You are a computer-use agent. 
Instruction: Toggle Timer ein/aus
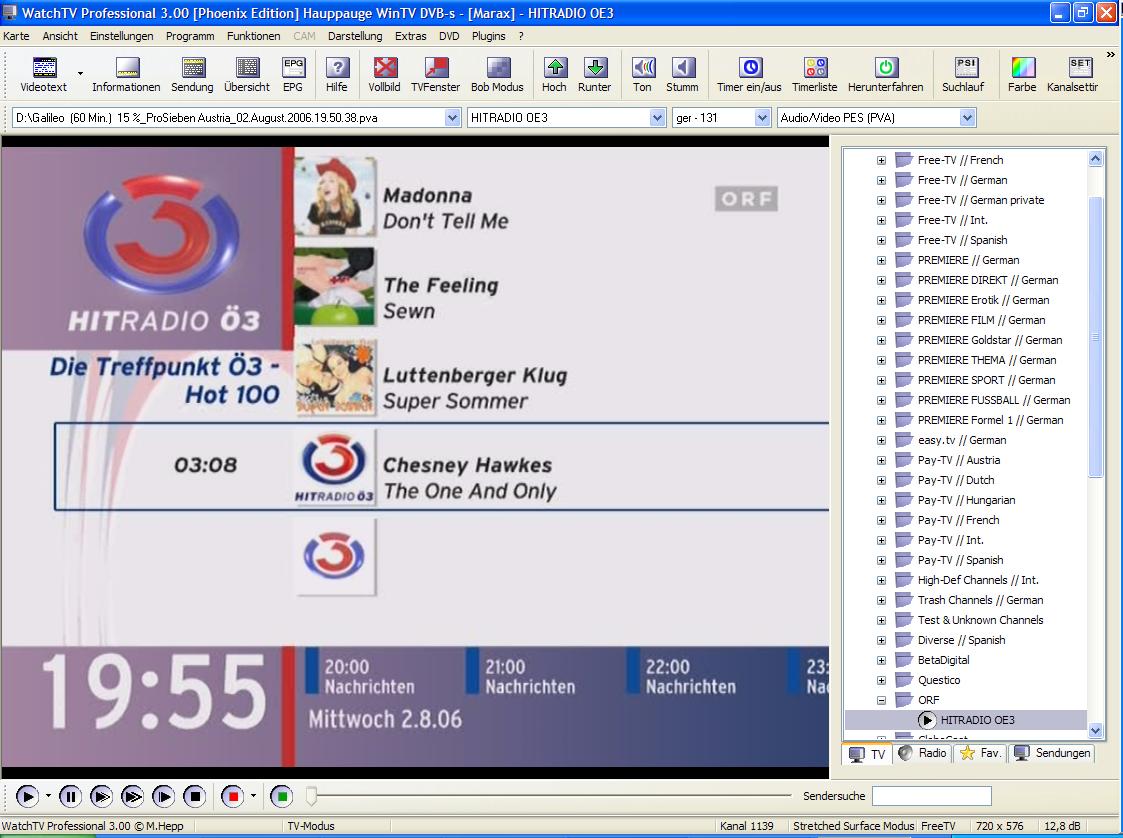click(x=749, y=74)
